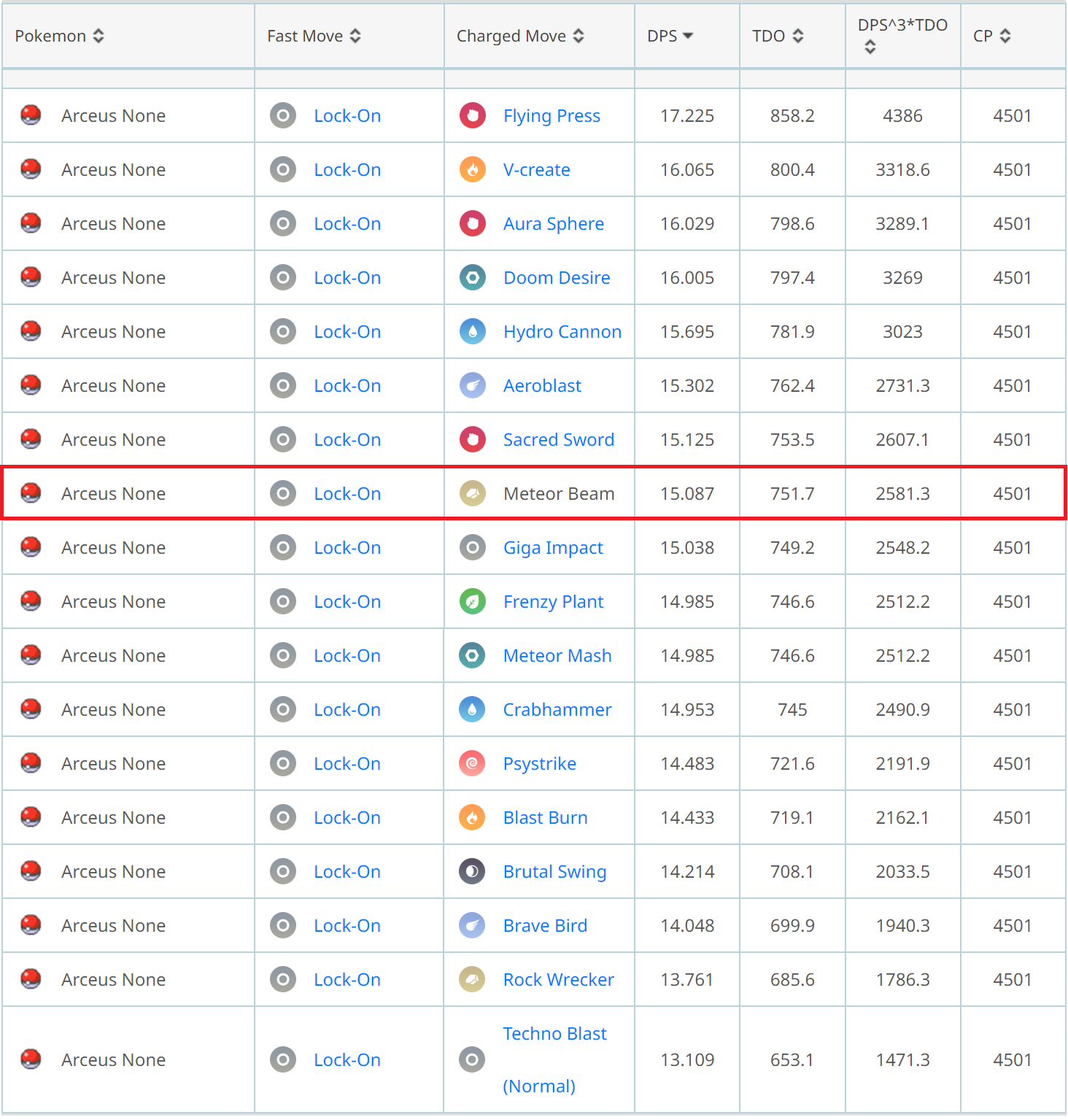Click the Steel-type icon beside Doom Desire
This screenshot has width=1068, height=1120.
point(473,277)
